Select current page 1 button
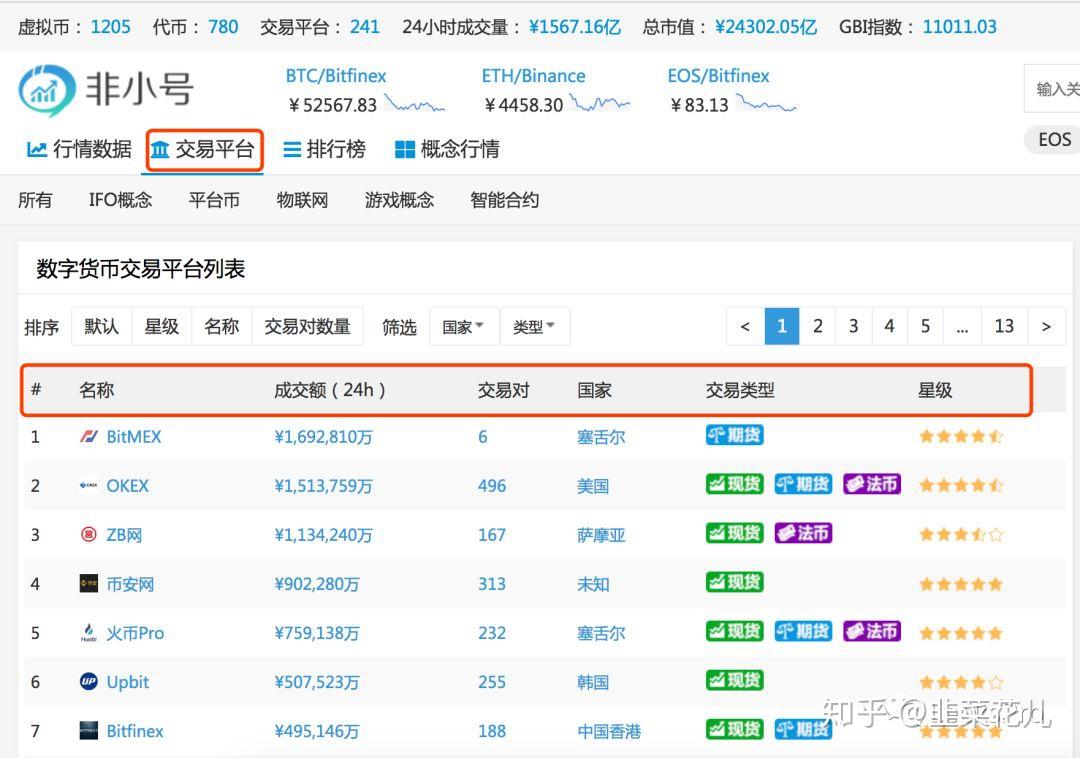 tap(782, 326)
